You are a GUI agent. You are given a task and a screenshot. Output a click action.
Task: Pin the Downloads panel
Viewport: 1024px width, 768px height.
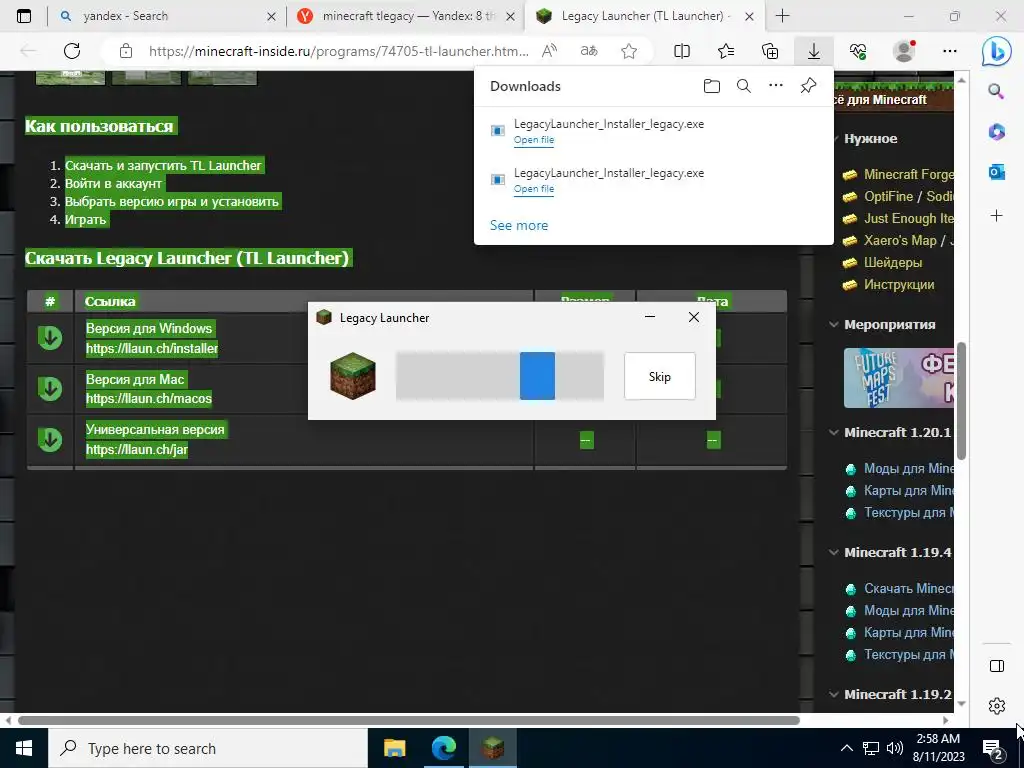tap(808, 86)
